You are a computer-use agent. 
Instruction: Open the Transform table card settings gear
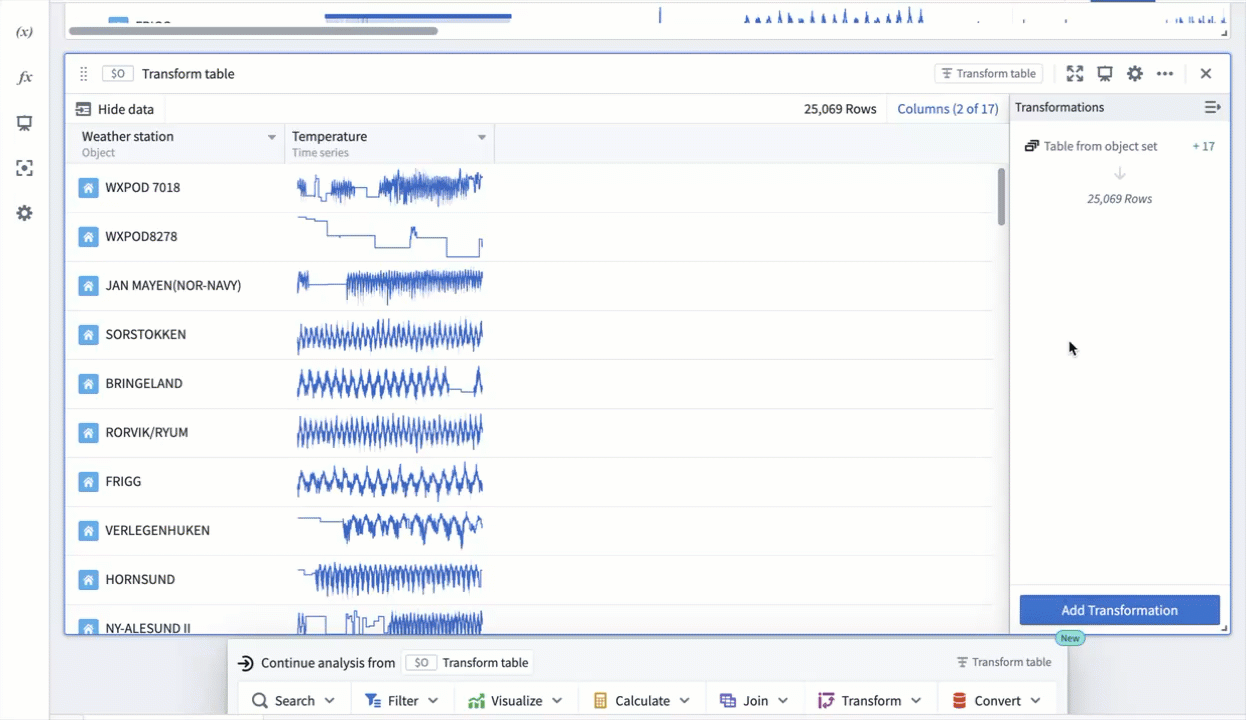(x=1134, y=74)
